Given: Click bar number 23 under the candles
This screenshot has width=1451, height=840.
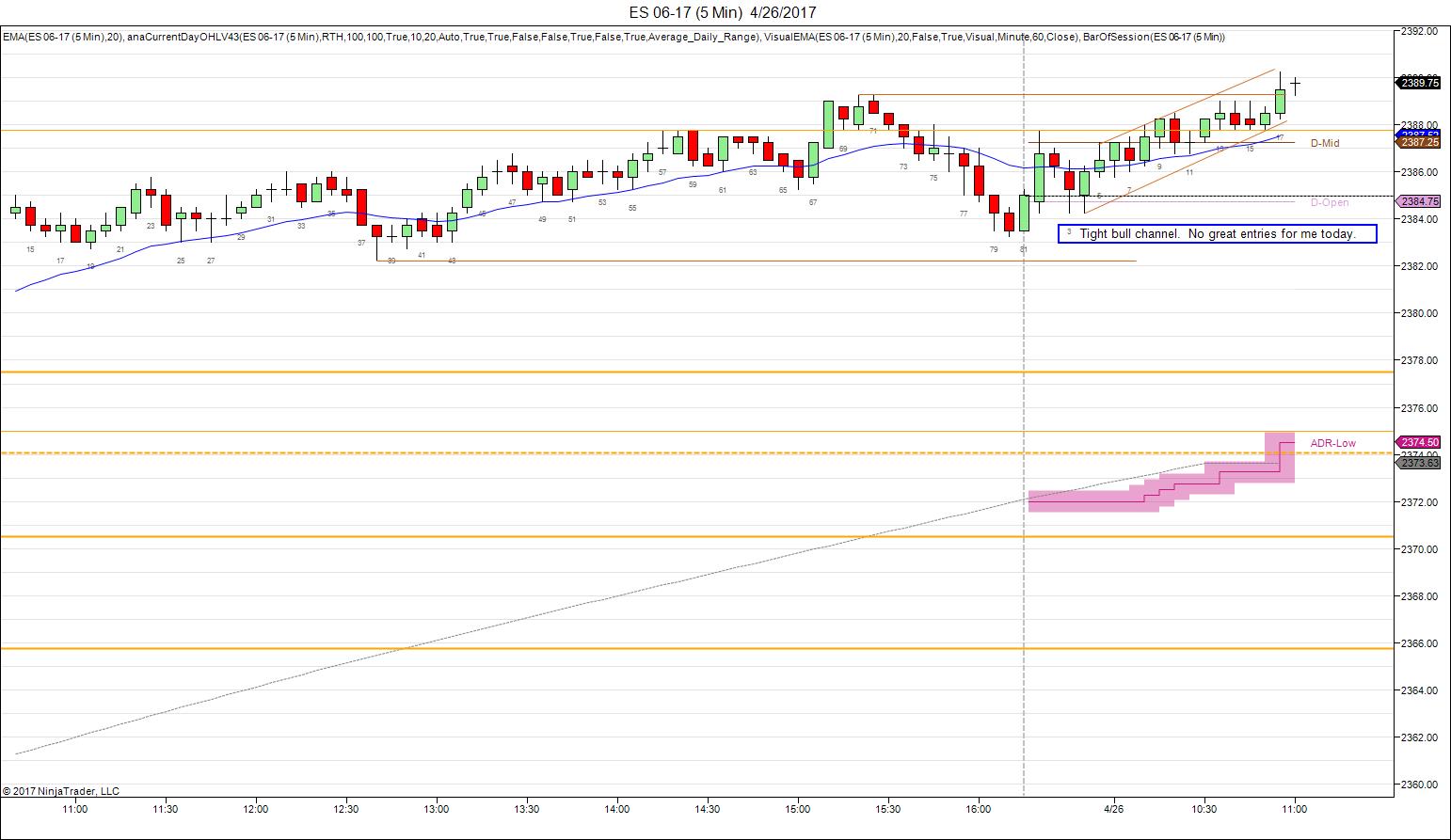Looking at the screenshot, I should pyautogui.click(x=151, y=226).
